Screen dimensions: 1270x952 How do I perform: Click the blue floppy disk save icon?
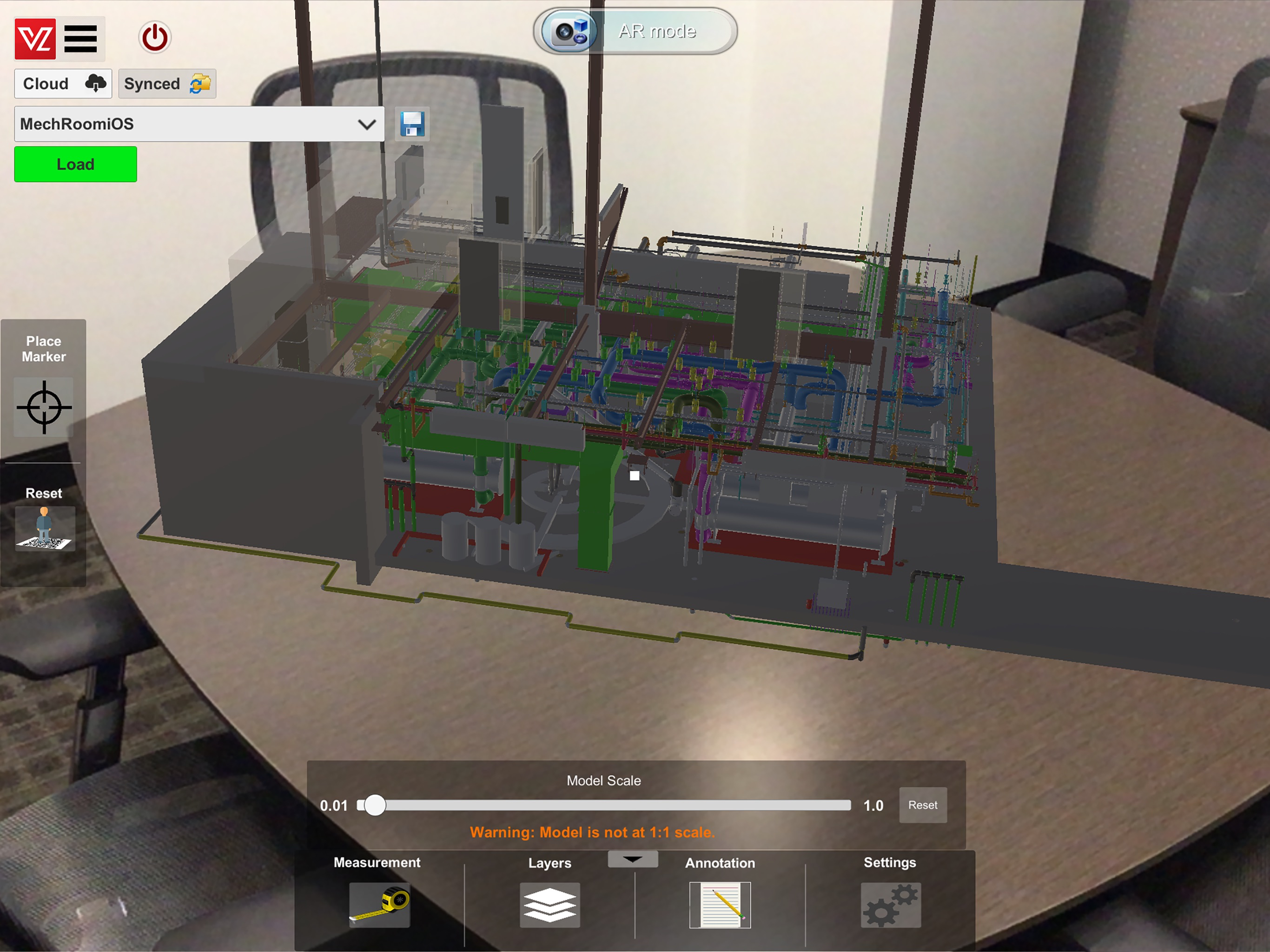[412, 124]
